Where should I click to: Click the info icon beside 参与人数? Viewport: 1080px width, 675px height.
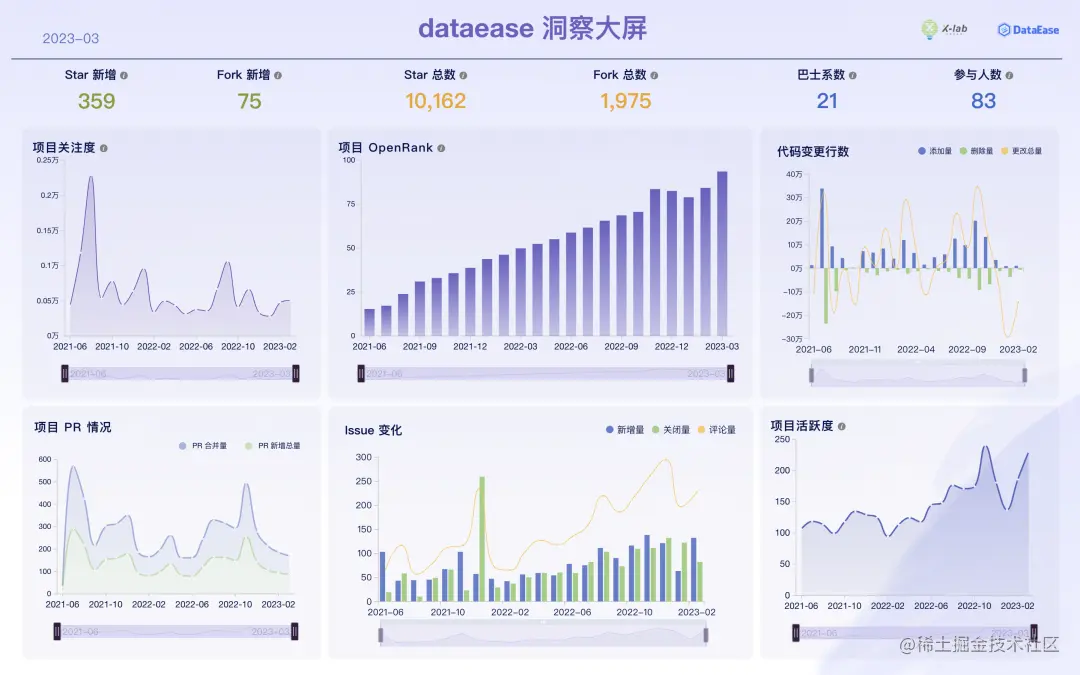point(1009,76)
